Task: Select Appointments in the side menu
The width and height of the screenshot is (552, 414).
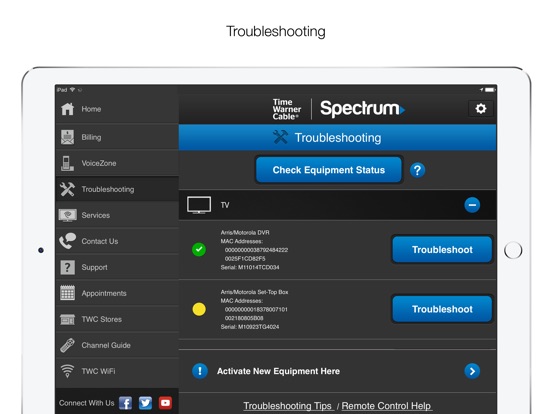Action: [x=117, y=293]
